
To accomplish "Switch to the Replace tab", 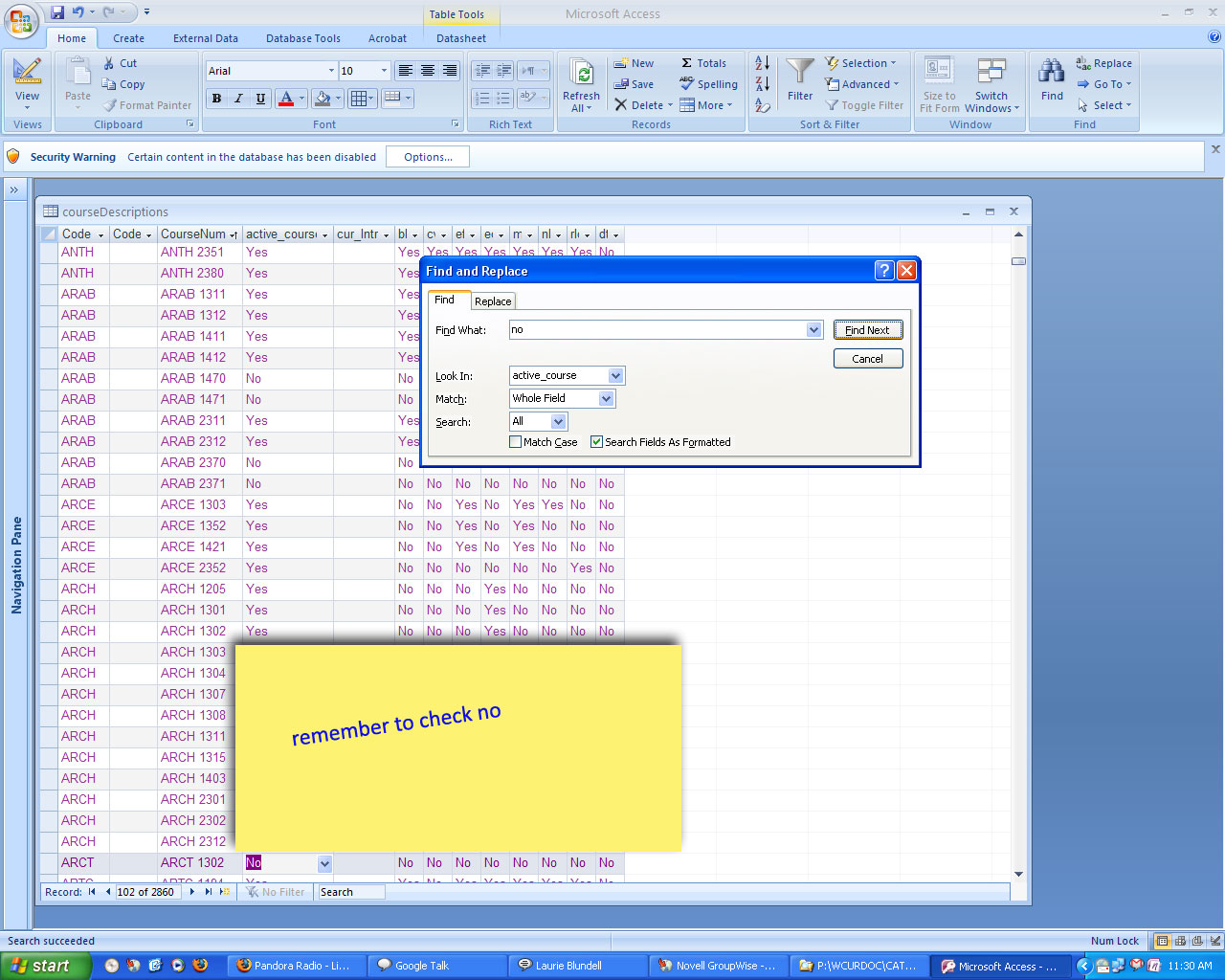I will [x=493, y=301].
